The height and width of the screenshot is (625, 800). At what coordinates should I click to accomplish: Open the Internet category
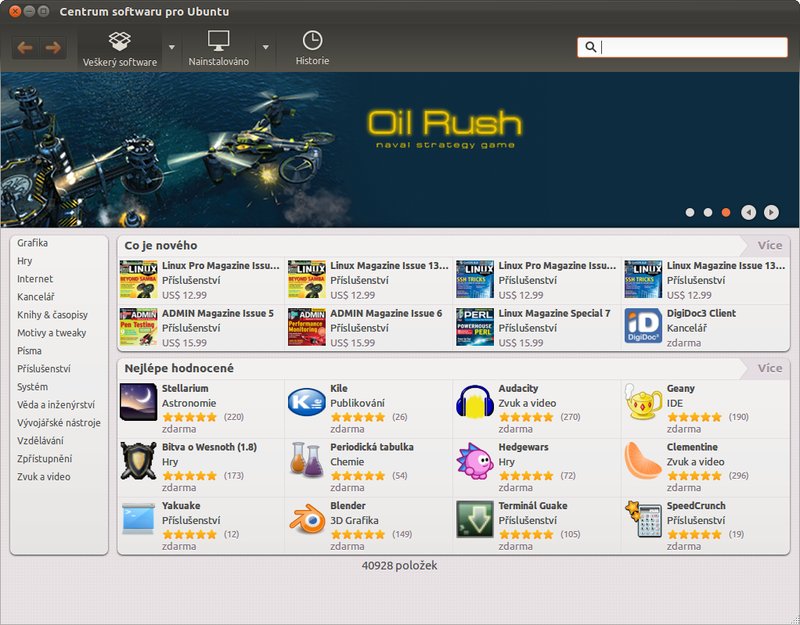pos(35,279)
